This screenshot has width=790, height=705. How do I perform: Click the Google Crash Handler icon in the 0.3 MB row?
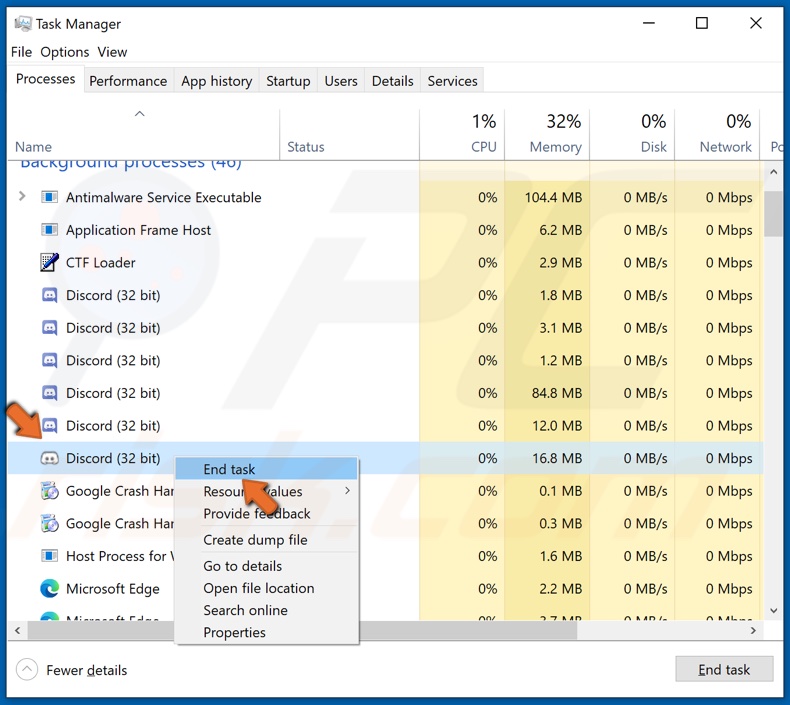[x=49, y=524]
